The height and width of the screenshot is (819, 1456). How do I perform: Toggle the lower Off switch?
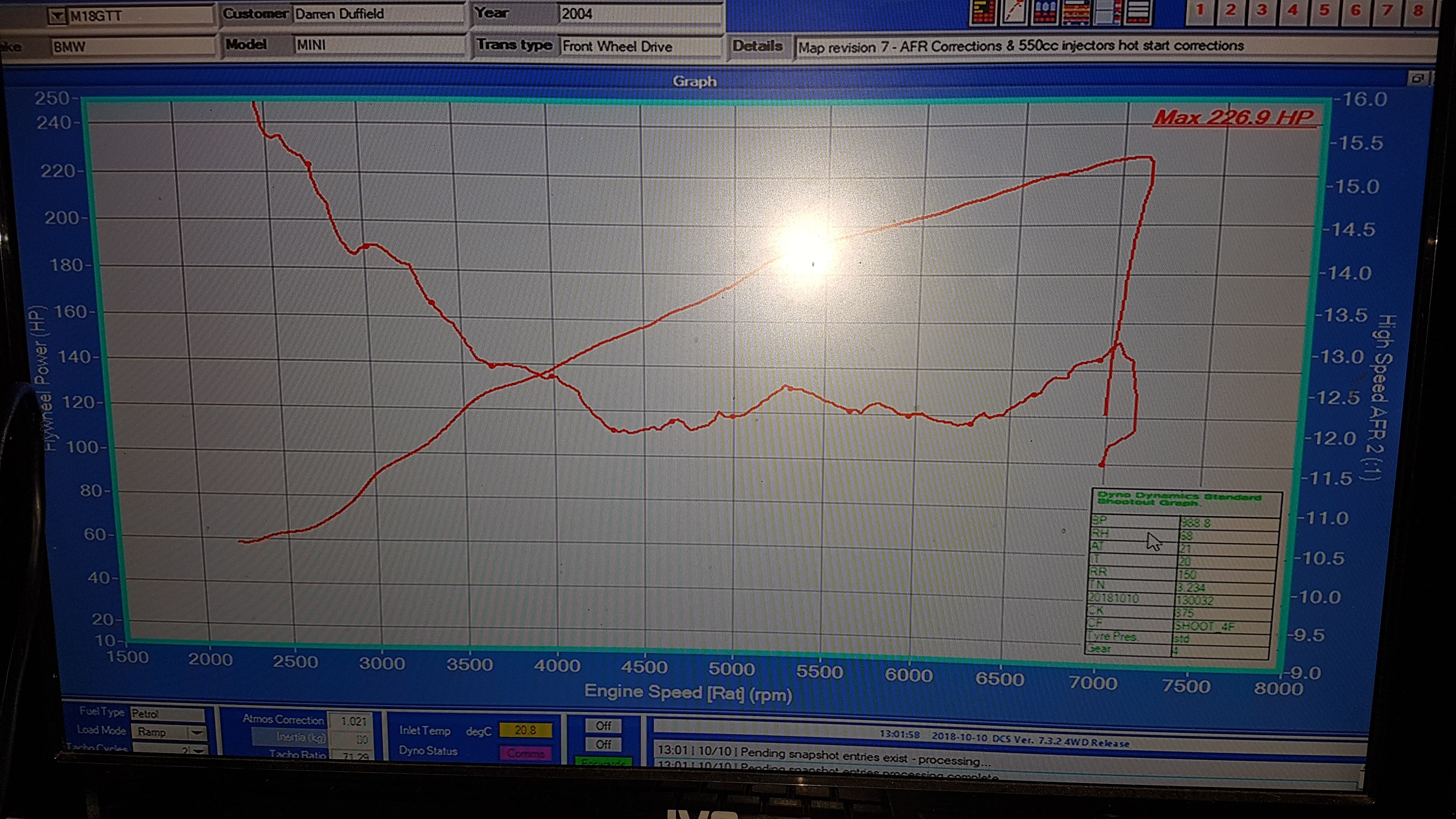tap(603, 744)
